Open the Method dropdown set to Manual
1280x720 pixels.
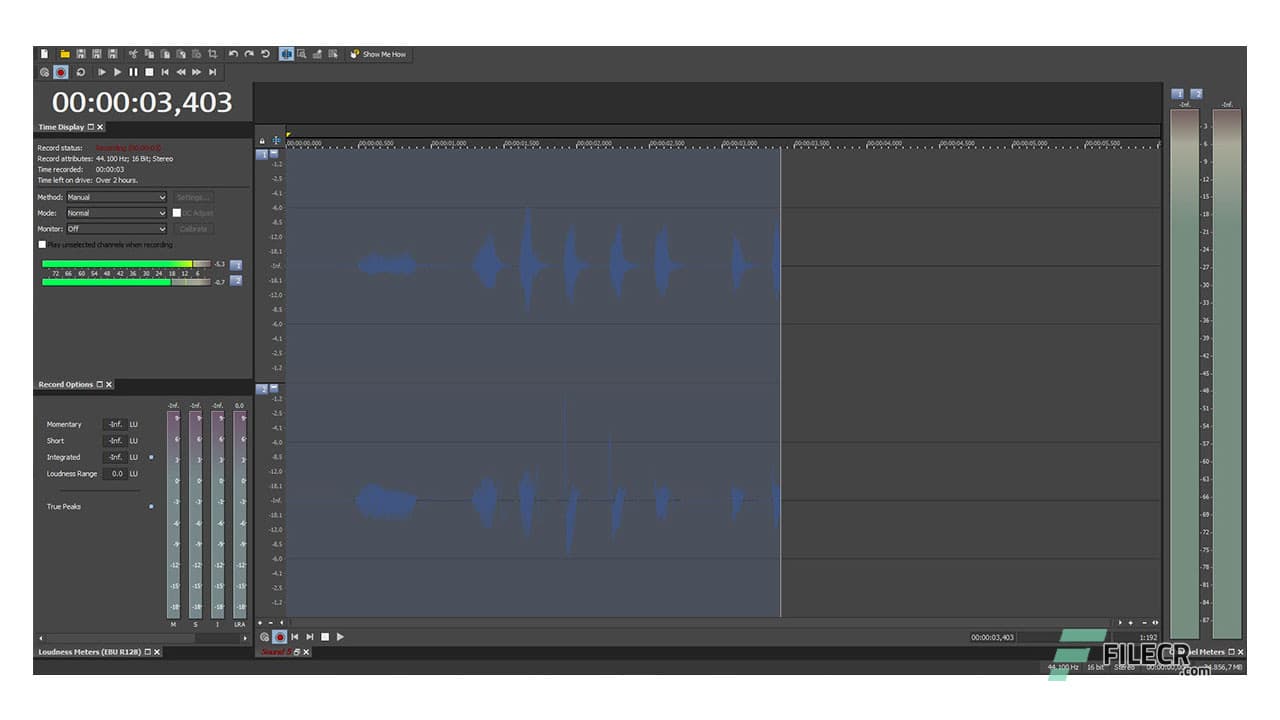pyautogui.click(x=115, y=197)
